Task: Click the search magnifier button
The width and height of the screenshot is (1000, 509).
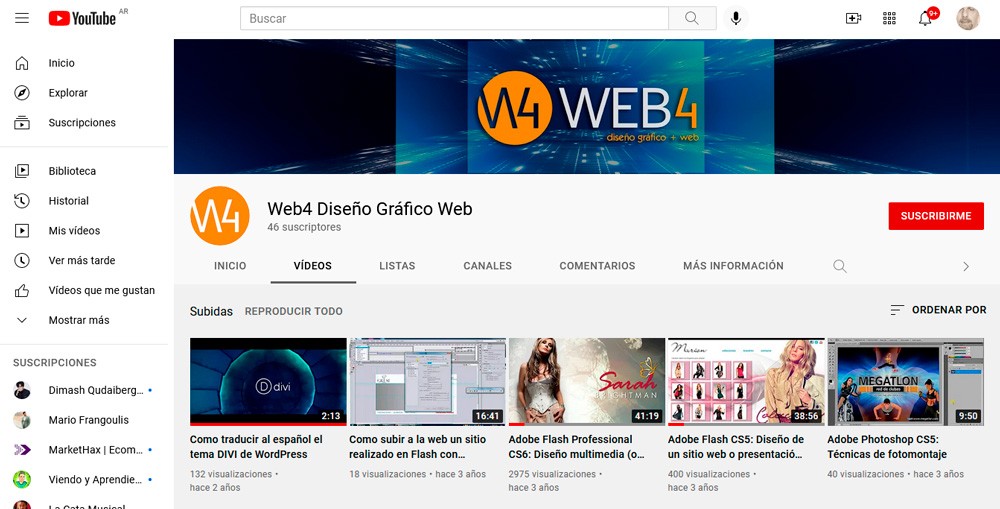Action: point(692,18)
